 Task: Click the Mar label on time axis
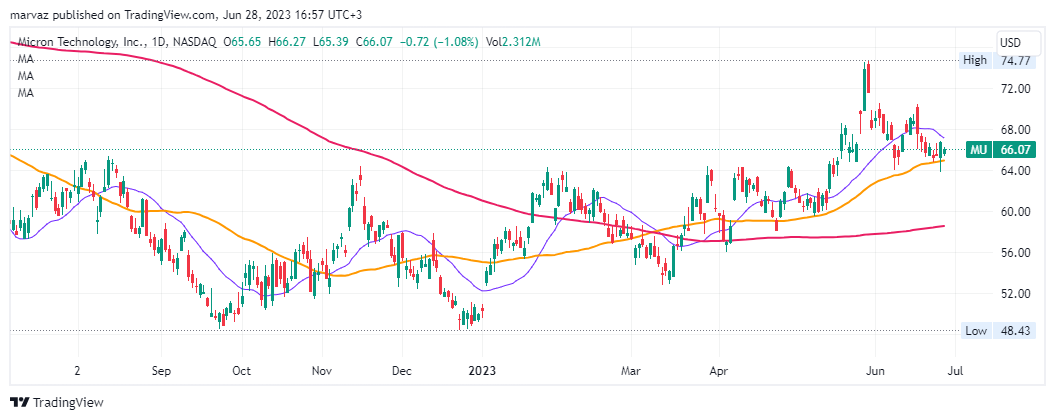click(631, 371)
